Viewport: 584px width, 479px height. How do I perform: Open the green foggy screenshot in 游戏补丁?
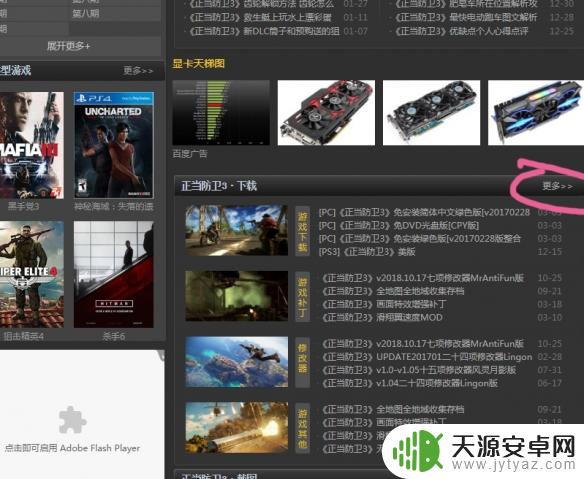[x=237, y=296]
